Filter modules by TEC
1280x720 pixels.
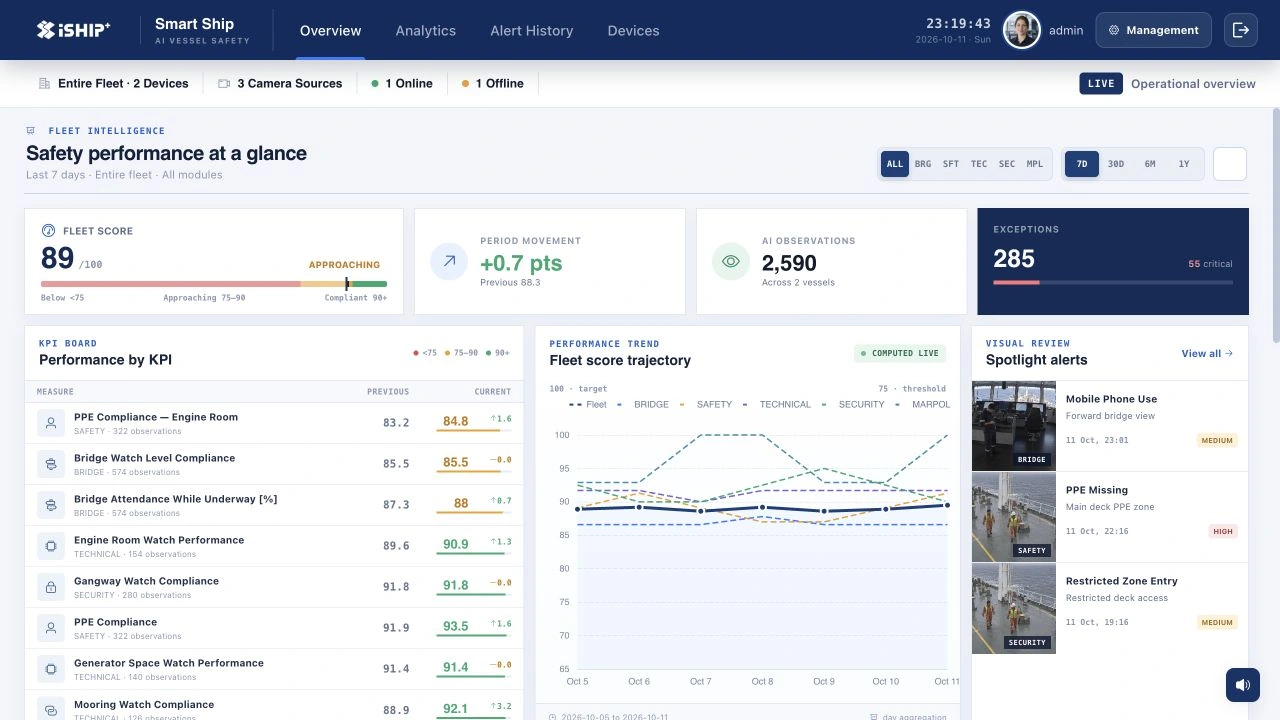979,164
